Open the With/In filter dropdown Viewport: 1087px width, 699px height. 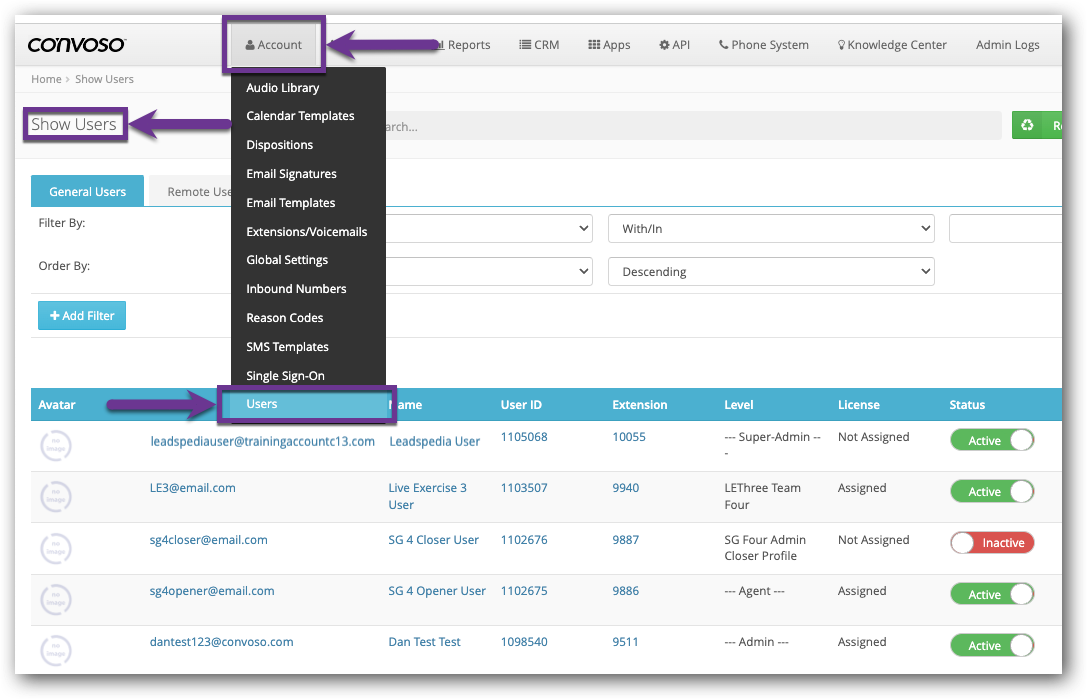coord(771,229)
